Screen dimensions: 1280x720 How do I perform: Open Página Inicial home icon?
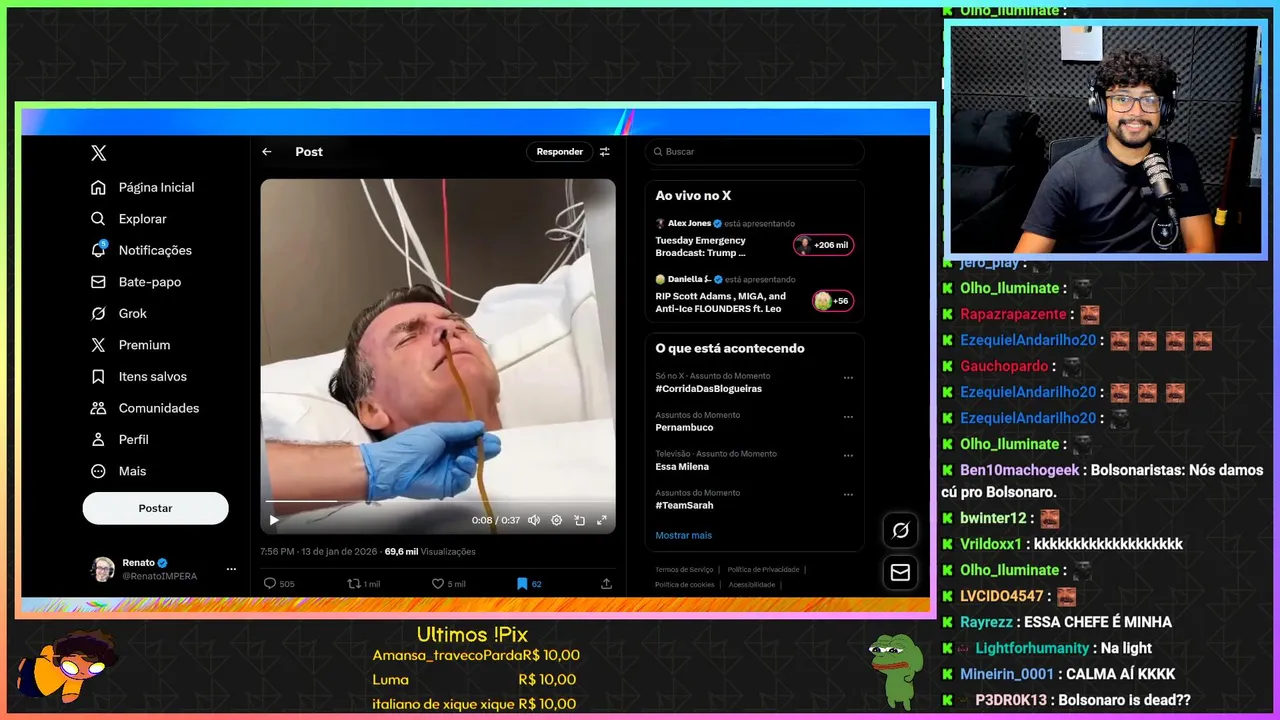click(x=98, y=187)
